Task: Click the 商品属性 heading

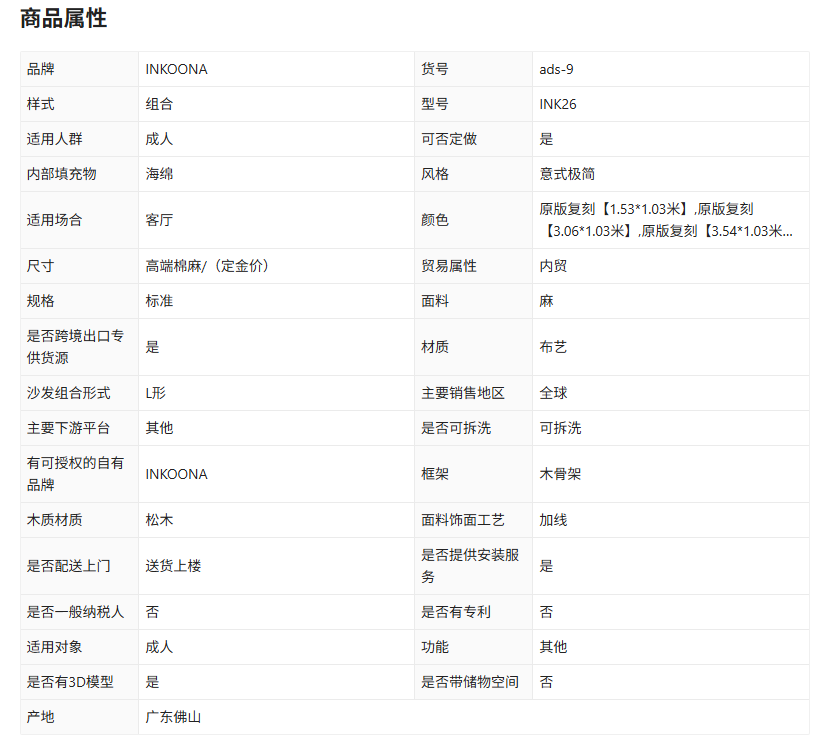Action: pyautogui.click(x=63, y=18)
